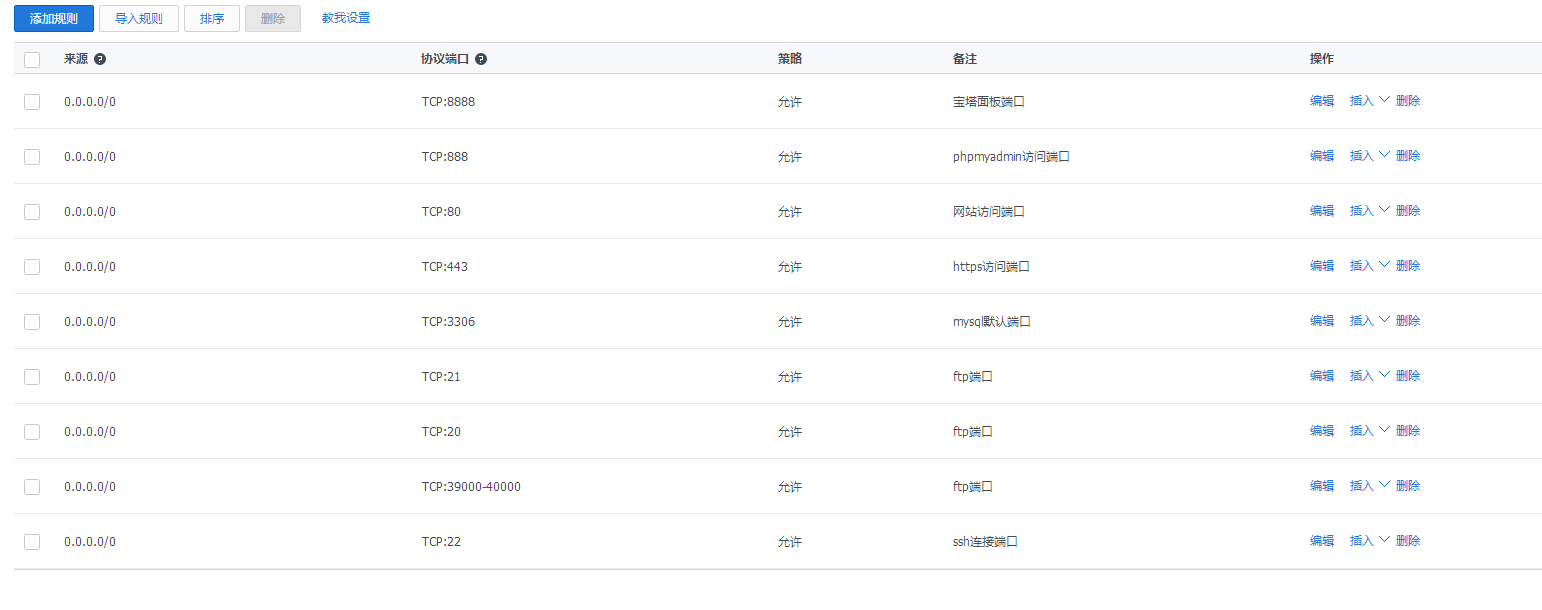
Task: Click the 宝塔面板端口 remark text
Action: (989, 102)
